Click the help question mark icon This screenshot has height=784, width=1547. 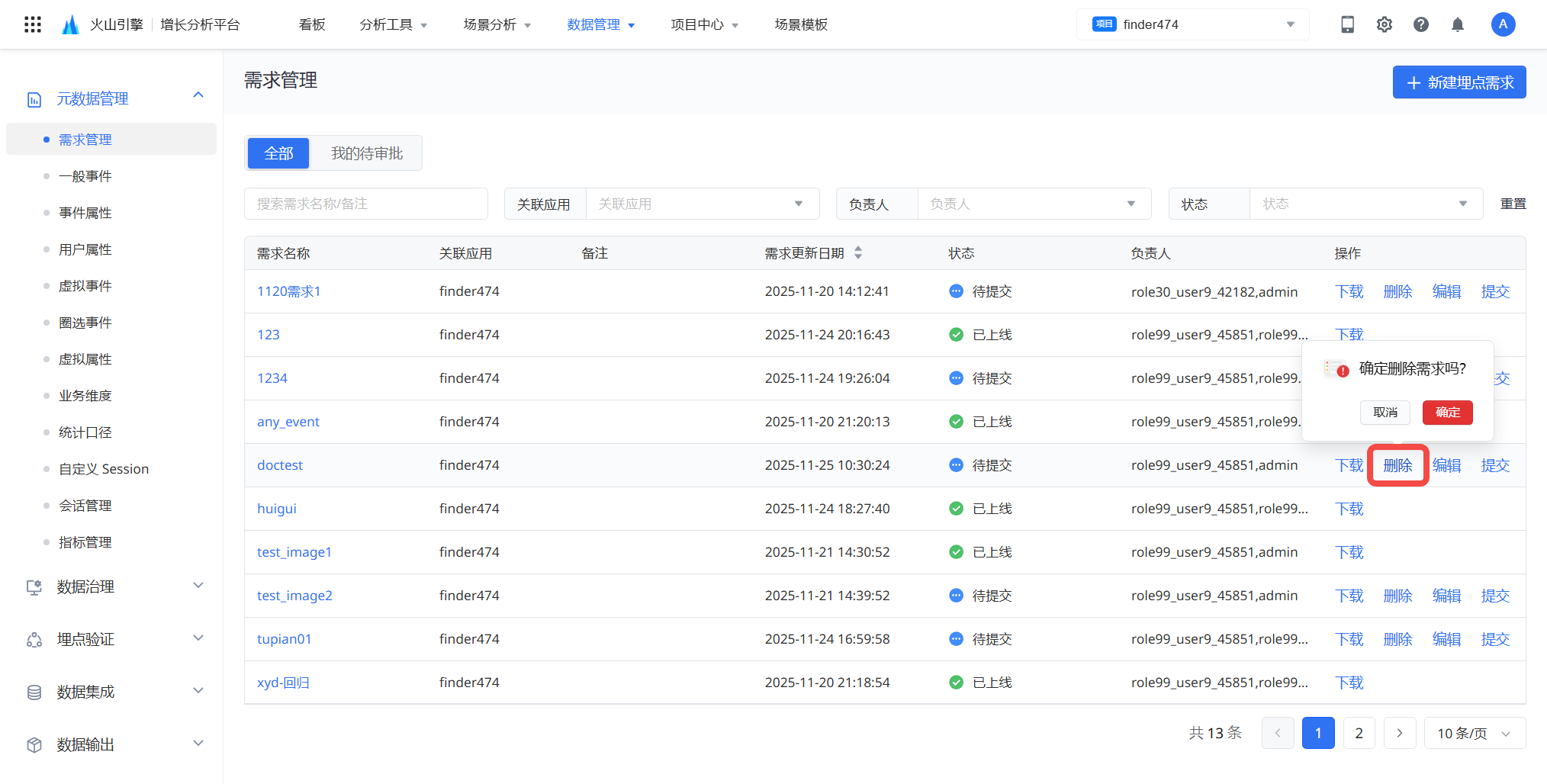[x=1420, y=24]
